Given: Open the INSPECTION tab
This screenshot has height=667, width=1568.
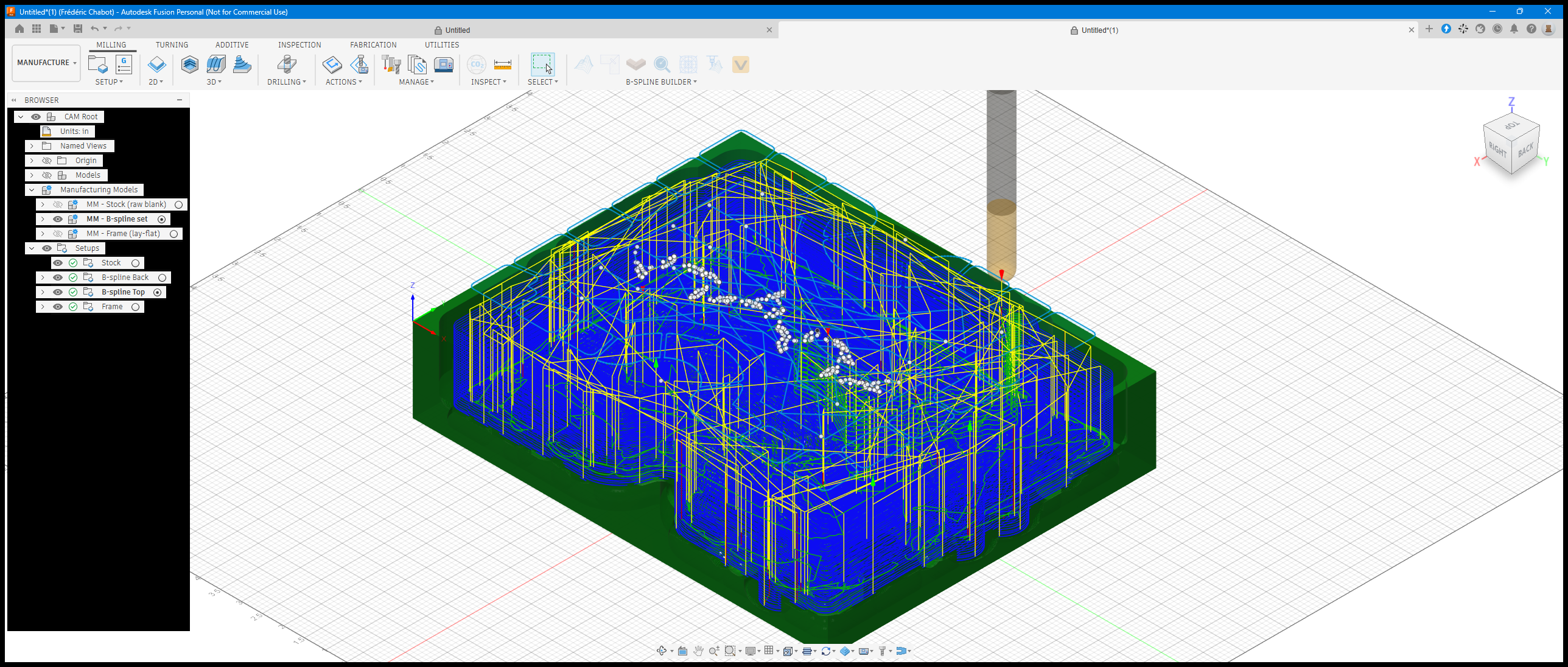Looking at the screenshot, I should point(299,45).
